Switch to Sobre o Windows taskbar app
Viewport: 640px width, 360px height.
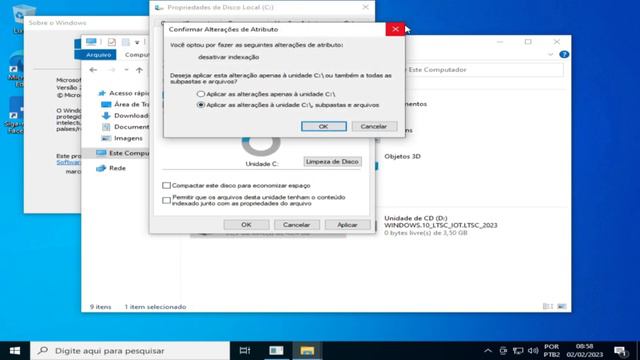pyautogui.click(x=276, y=351)
